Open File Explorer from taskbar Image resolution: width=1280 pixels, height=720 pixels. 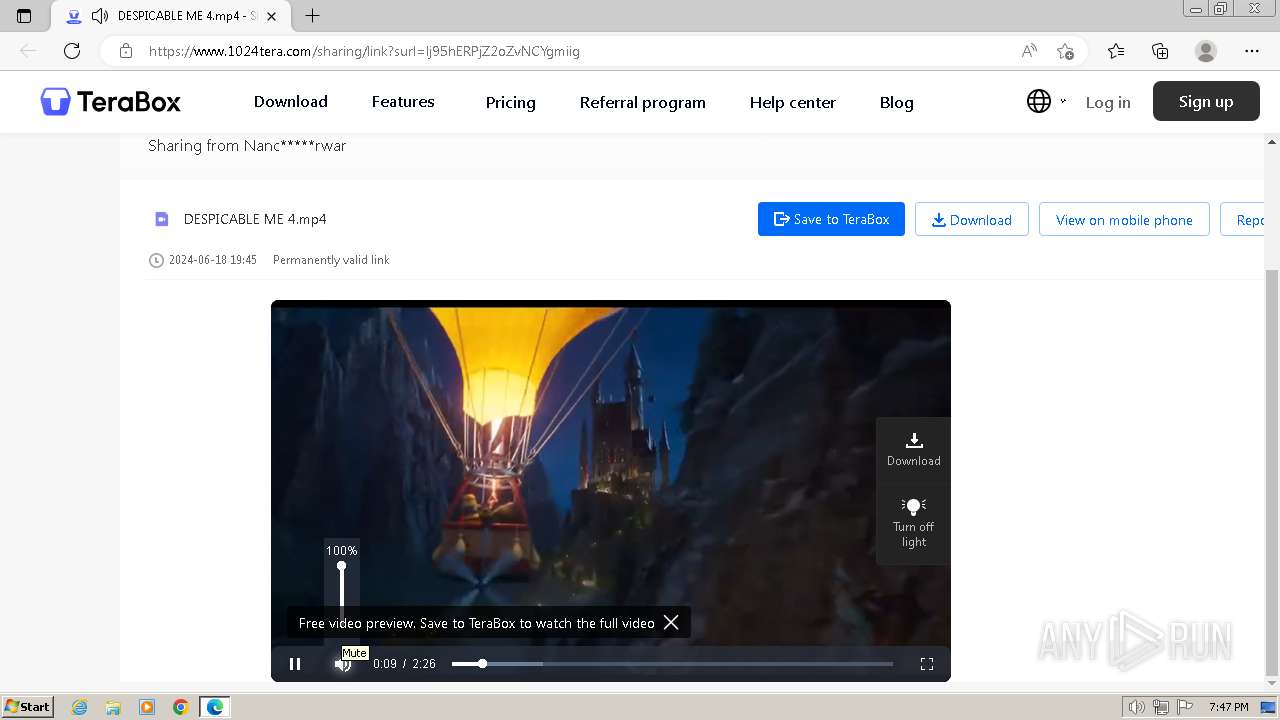pos(113,707)
